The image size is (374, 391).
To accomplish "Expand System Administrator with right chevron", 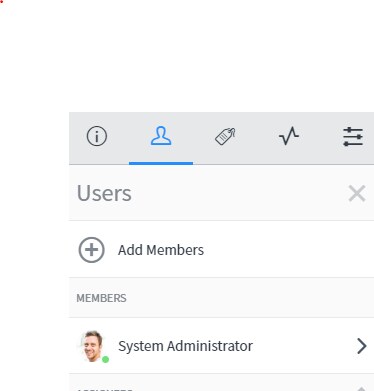I will [362, 346].
